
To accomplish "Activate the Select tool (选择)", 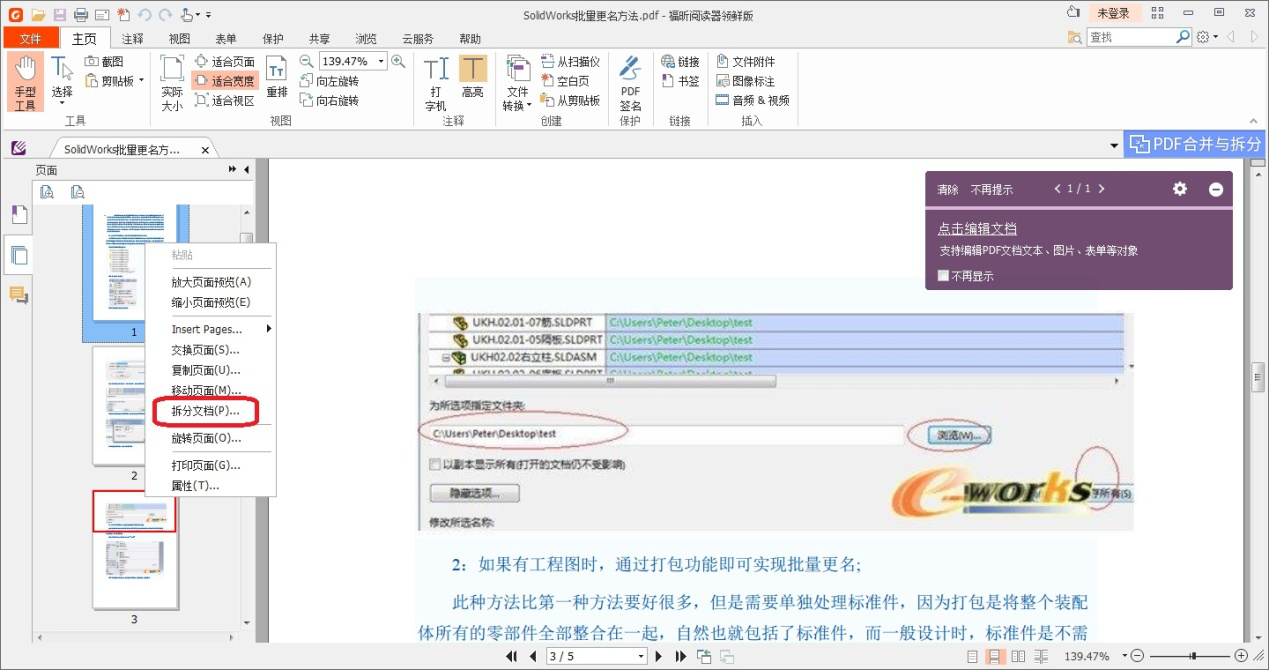I will click(62, 82).
